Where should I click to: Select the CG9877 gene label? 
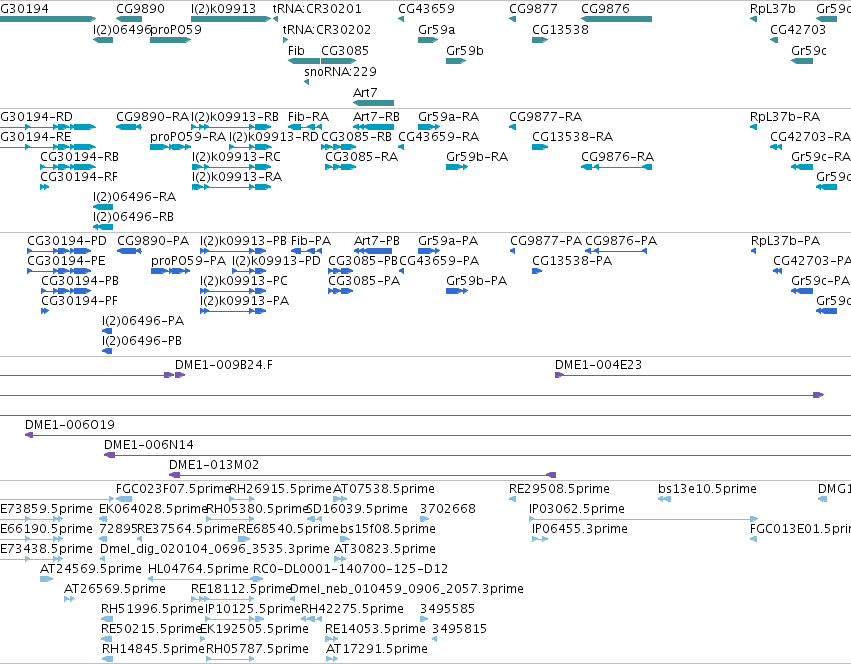coord(533,9)
